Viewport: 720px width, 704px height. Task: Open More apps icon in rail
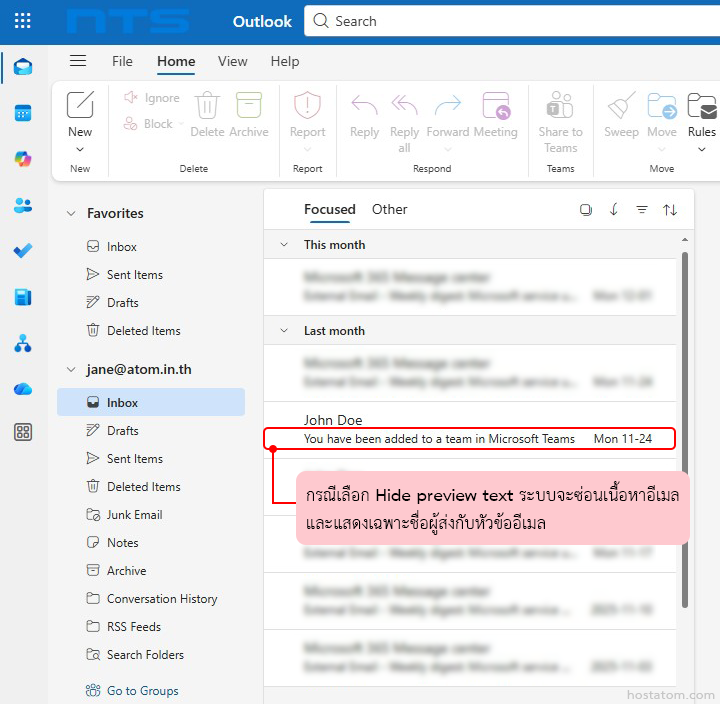click(x=22, y=432)
